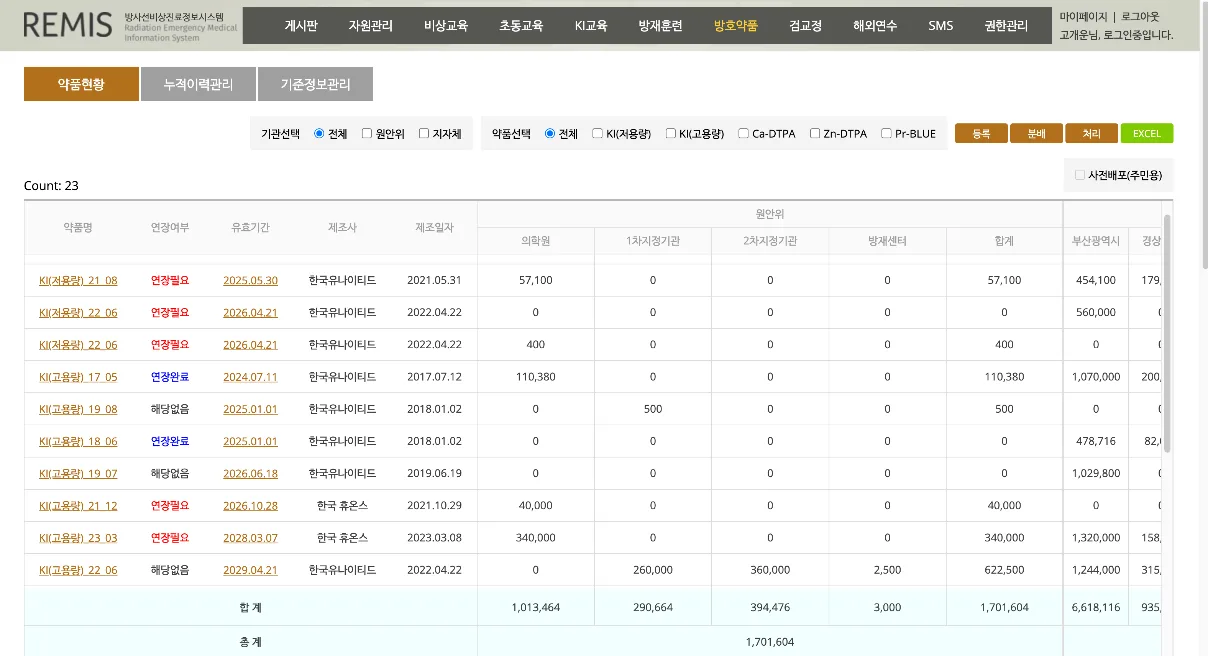Viewport: 1208px width, 656px height.
Task: Open drug KI(고용량)_17_05
Action: point(78,377)
